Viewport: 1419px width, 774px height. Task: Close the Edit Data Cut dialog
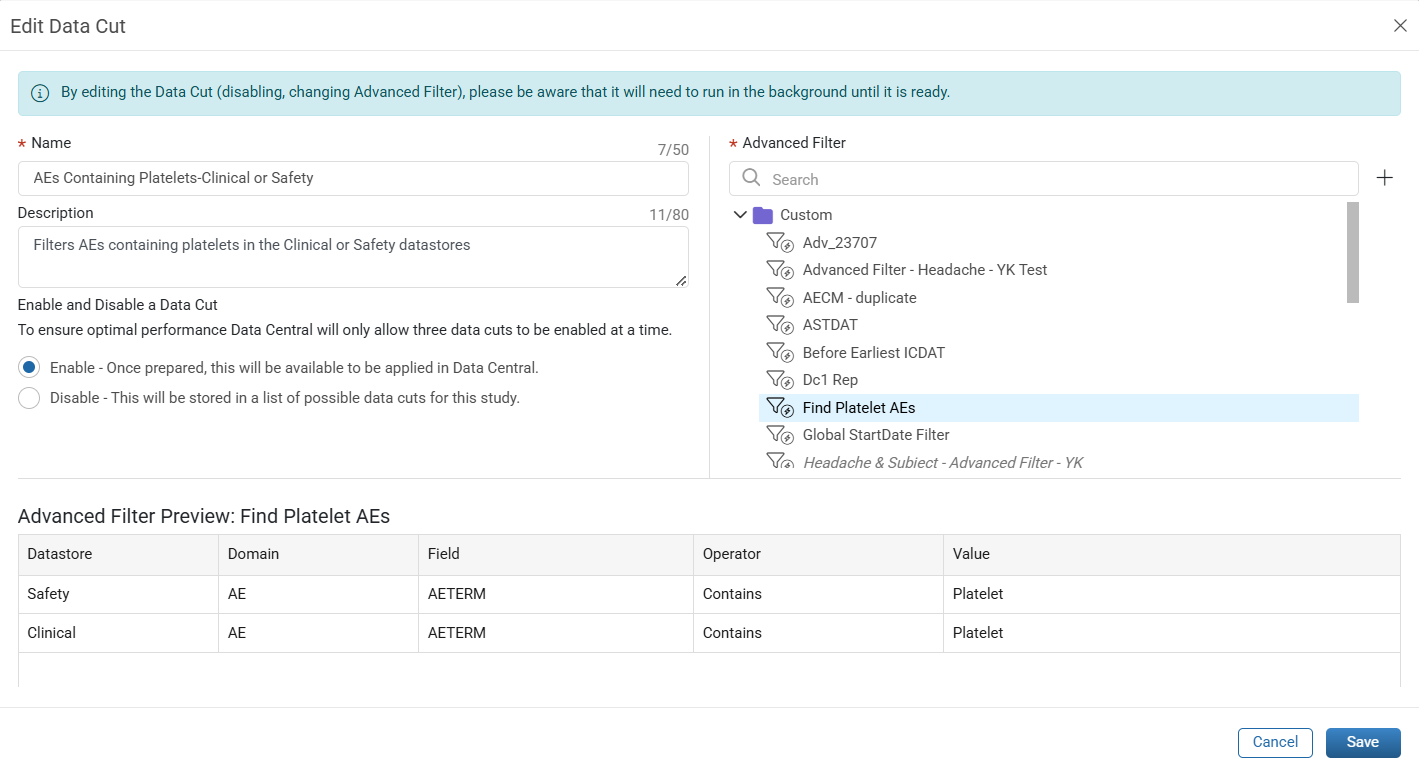tap(1400, 26)
